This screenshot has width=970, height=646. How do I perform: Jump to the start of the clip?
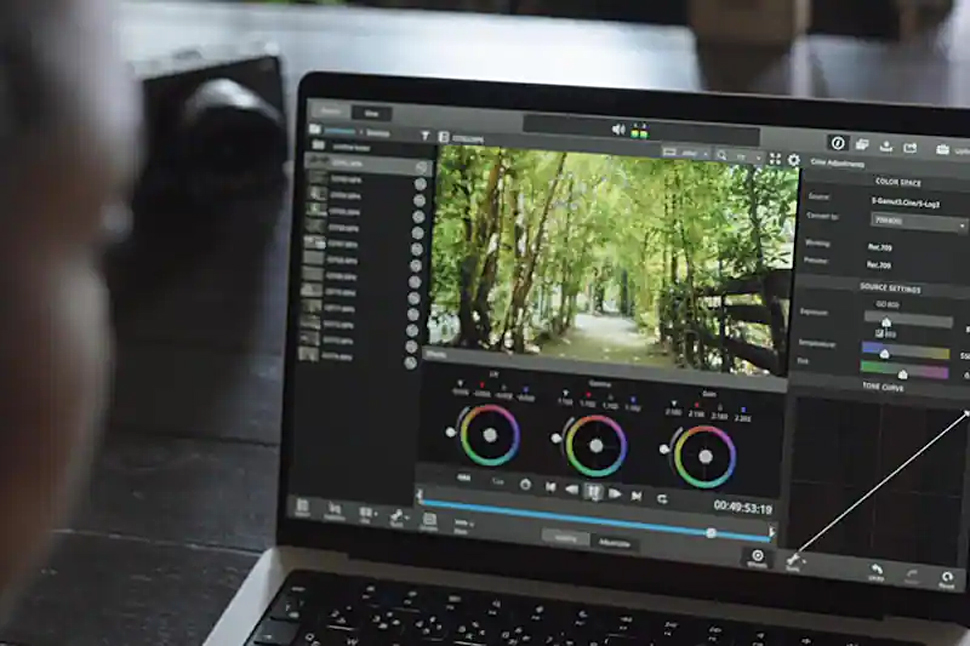pos(550,487)
